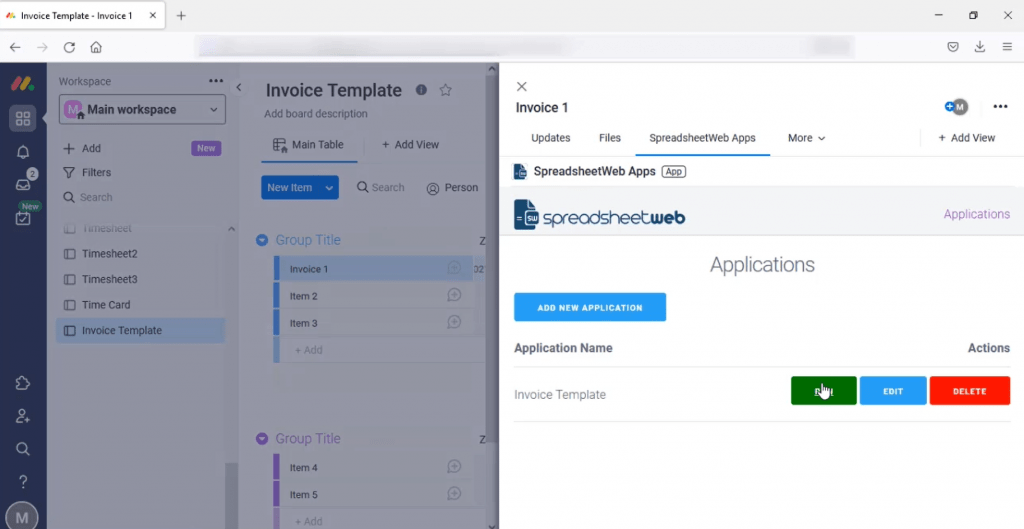Select the Item 4 row
This screenshot has width=1024, height=529.
(x=372, y=468)
